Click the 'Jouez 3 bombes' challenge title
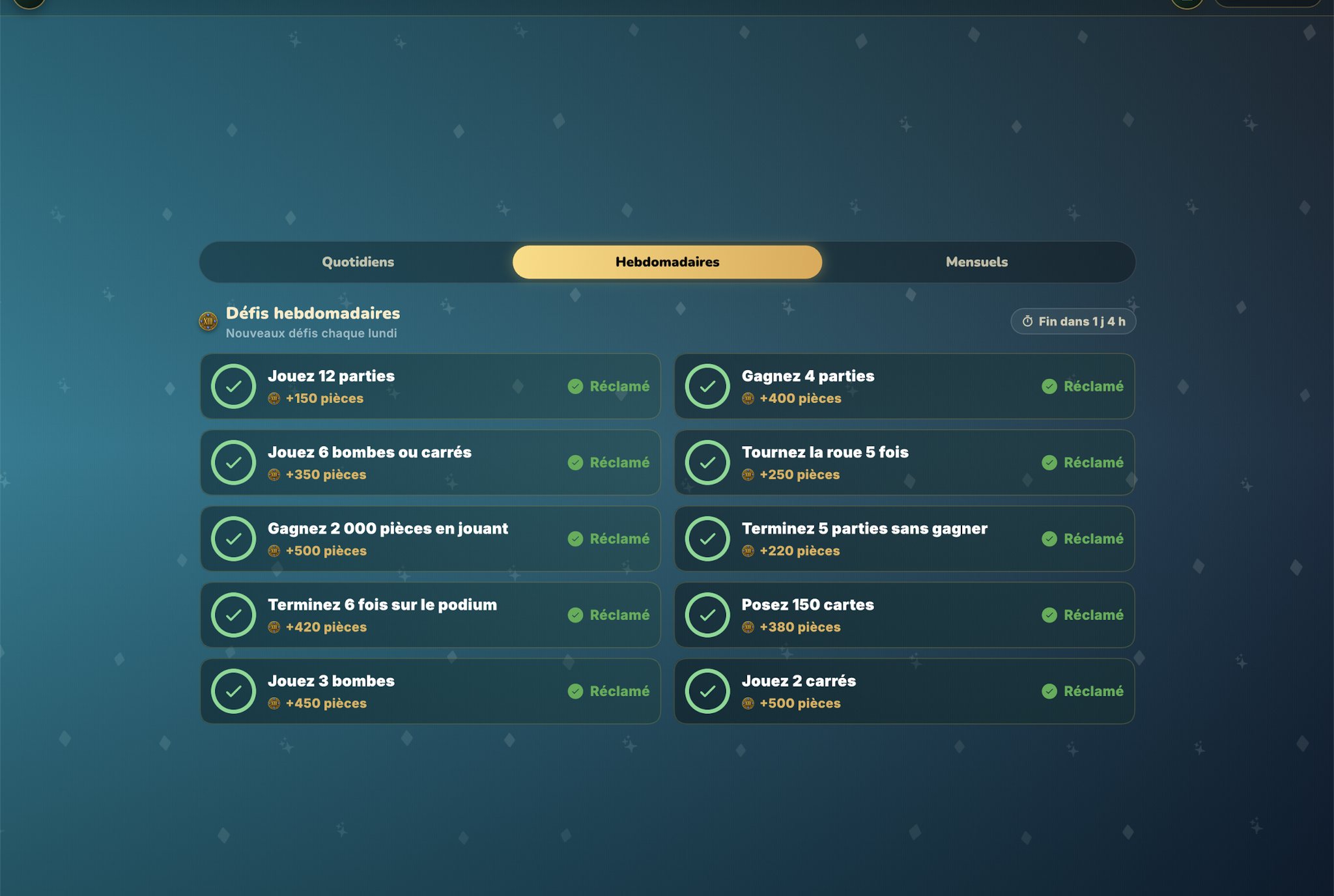 (331, 680)
